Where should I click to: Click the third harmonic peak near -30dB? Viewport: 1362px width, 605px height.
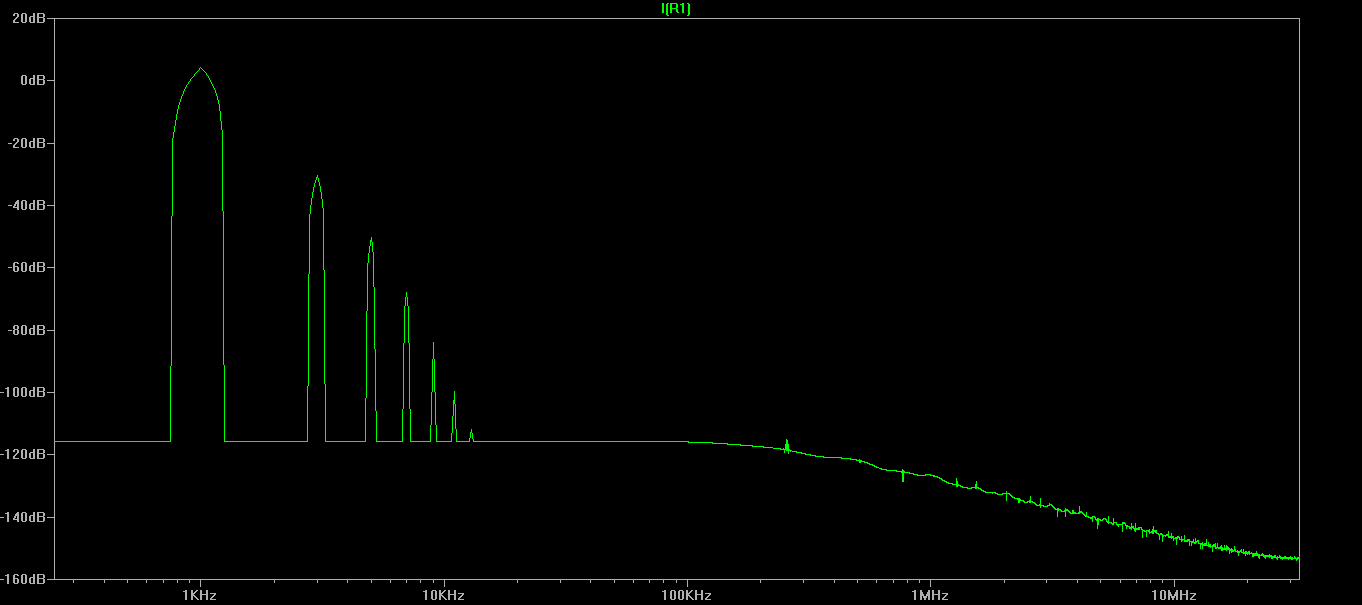317,178
